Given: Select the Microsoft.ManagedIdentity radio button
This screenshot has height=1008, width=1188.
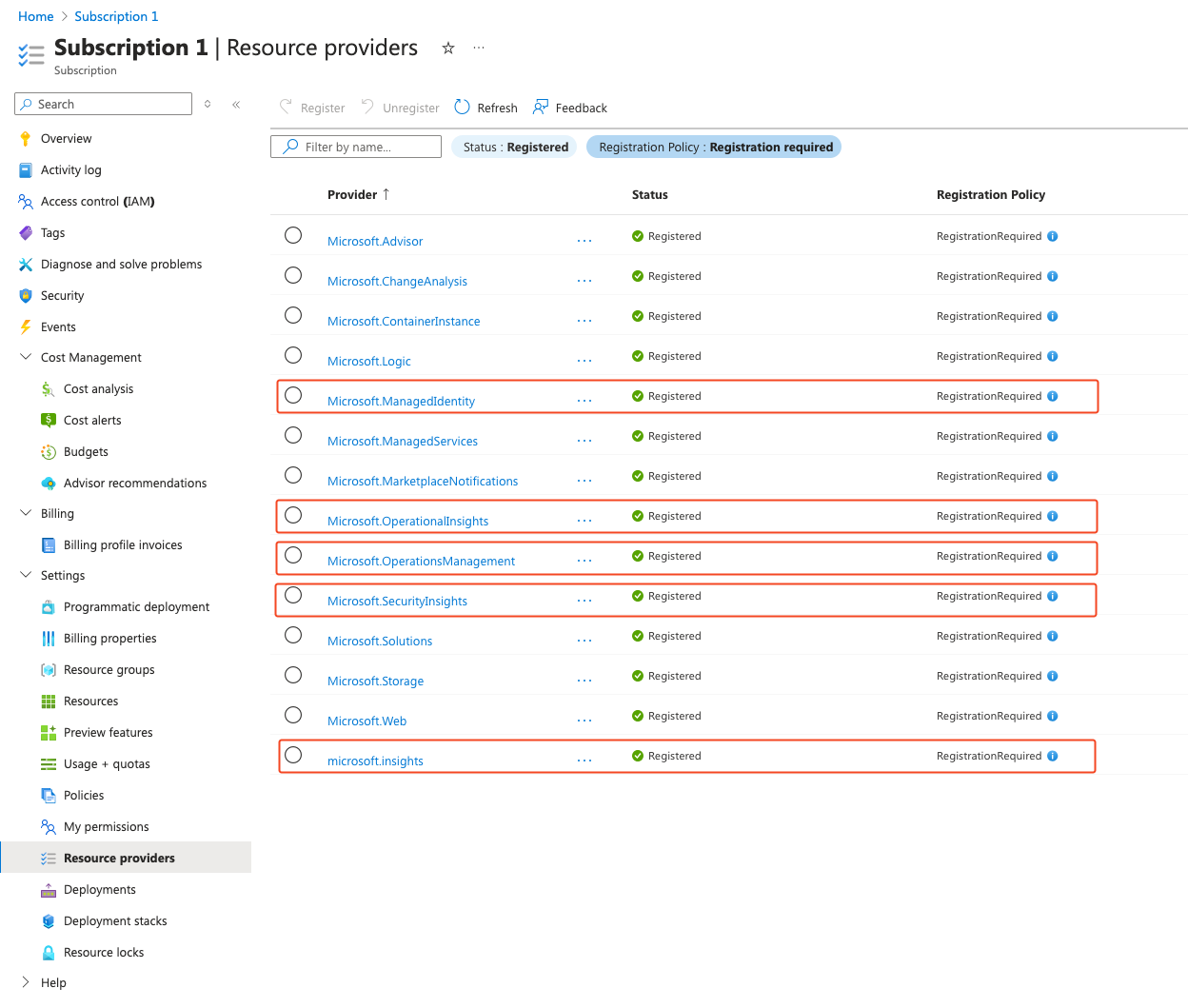Looking at the screenshot, I should (293, 395).
